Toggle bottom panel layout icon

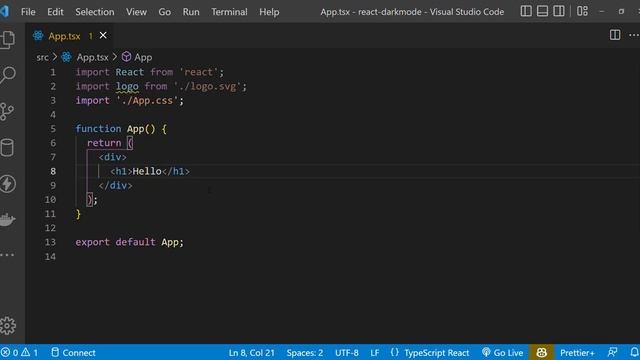point(542,11)
